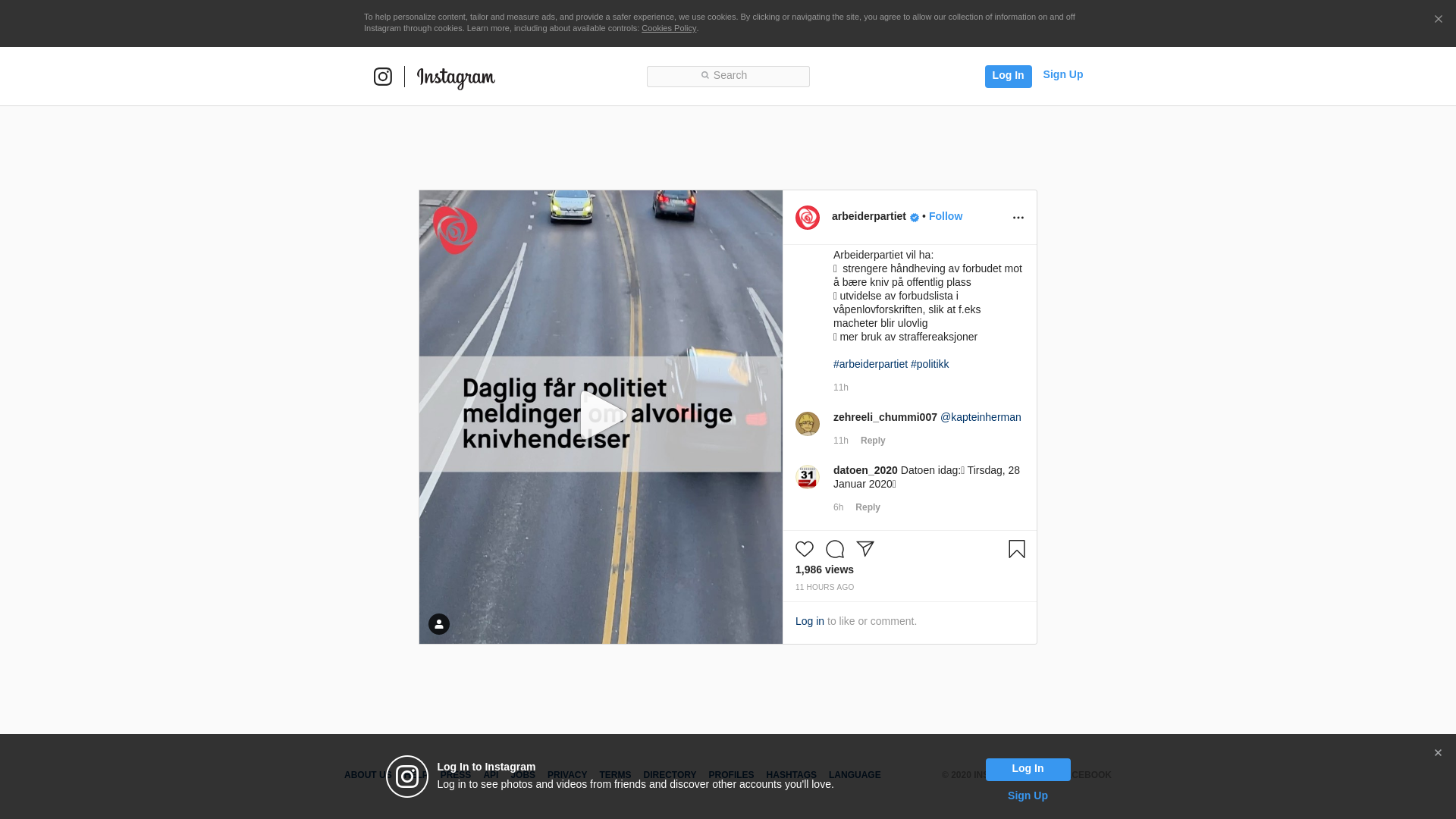
Task: Play the arbeiderpartiet video
Action: [x=604, y=414]
